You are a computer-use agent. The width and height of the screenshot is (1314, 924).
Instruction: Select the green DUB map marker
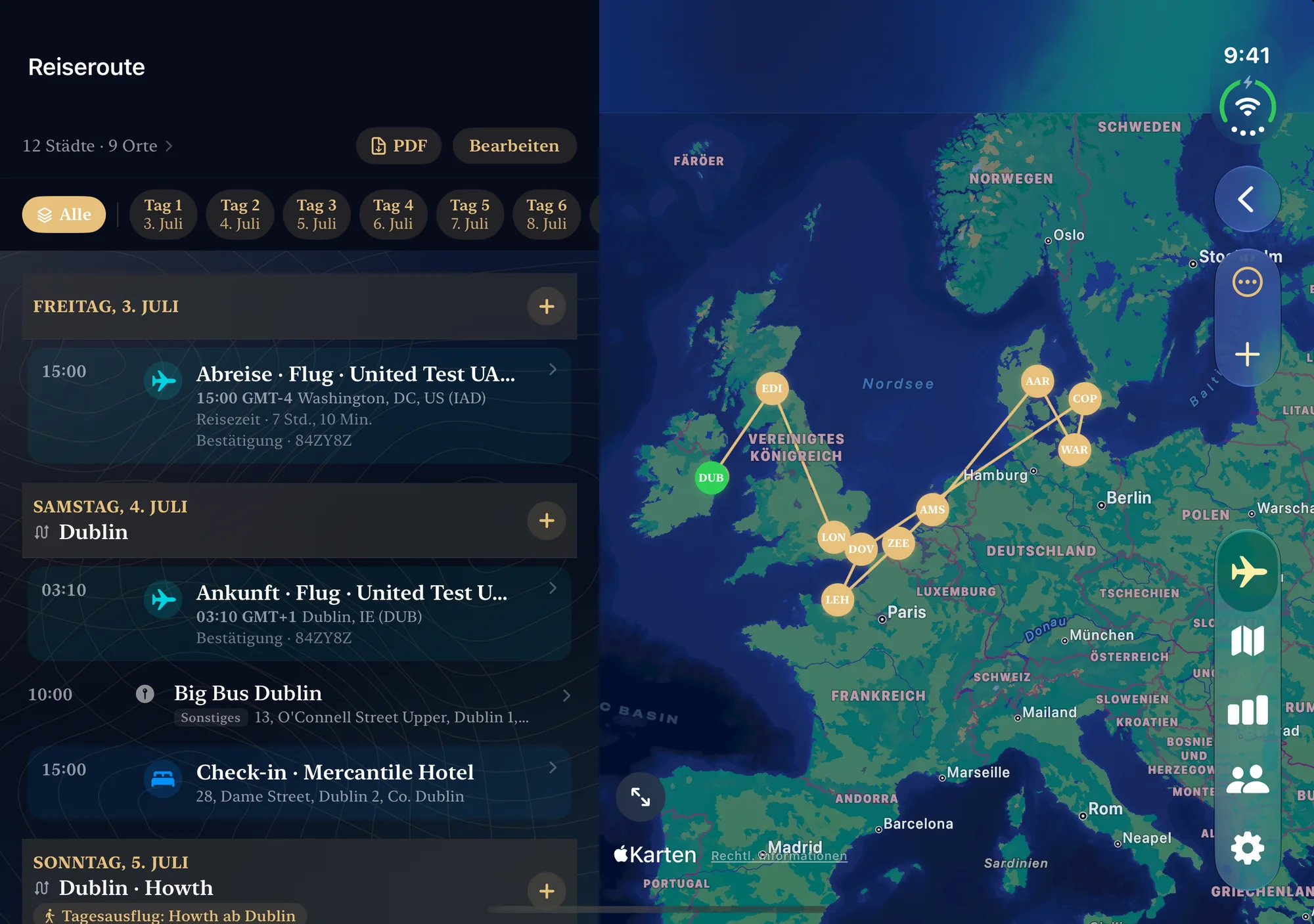[x=711, y=477]
